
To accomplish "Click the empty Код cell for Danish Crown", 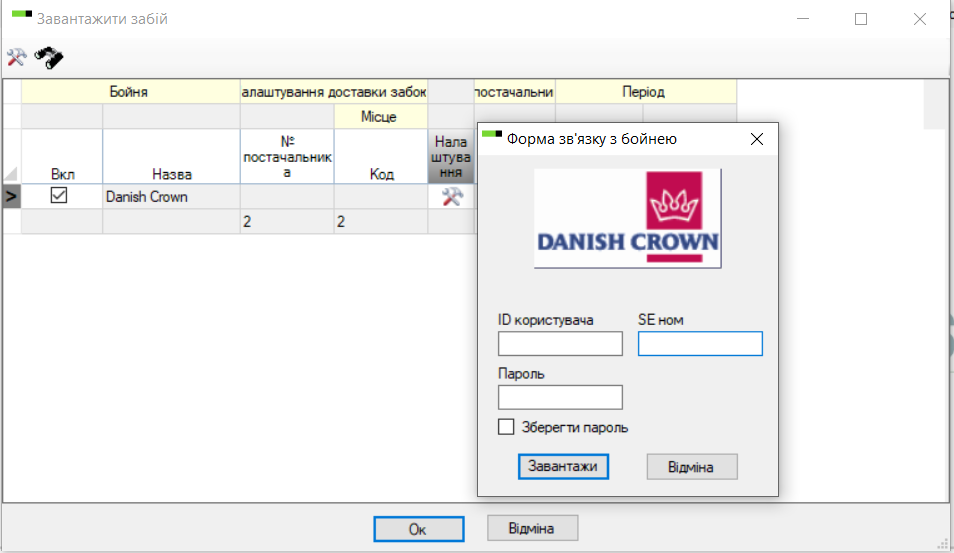I will pyautogui.click(x=381, y=197).
